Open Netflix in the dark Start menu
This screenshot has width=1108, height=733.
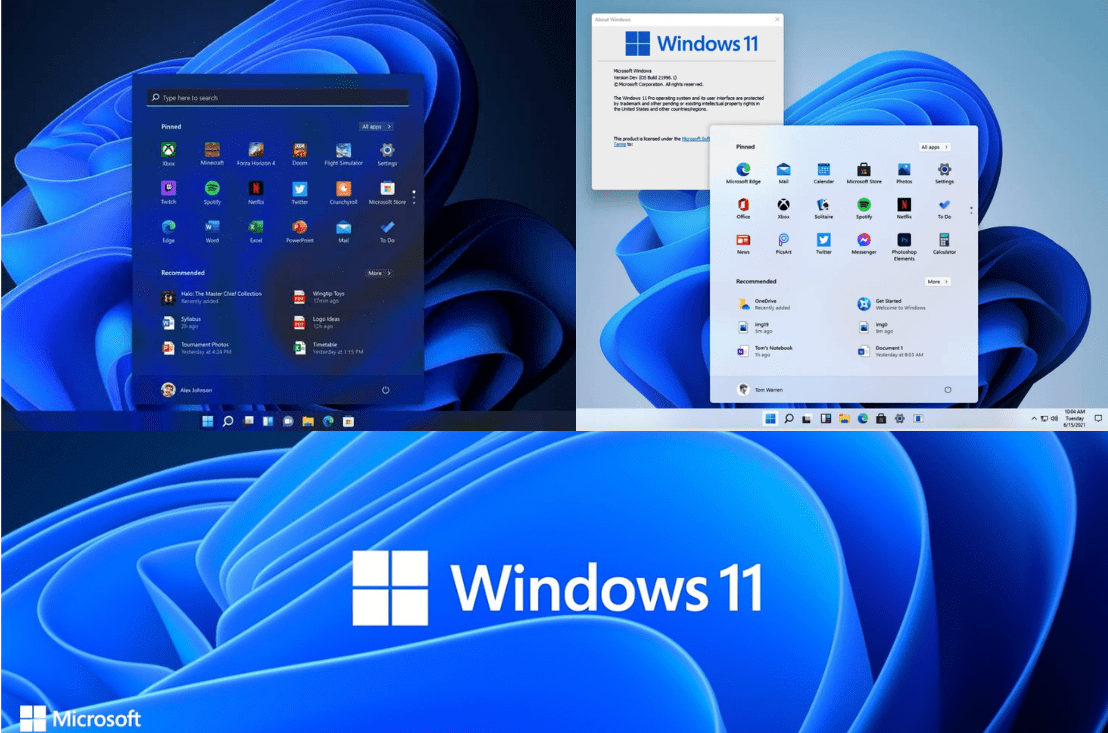[x=256, y=192]
